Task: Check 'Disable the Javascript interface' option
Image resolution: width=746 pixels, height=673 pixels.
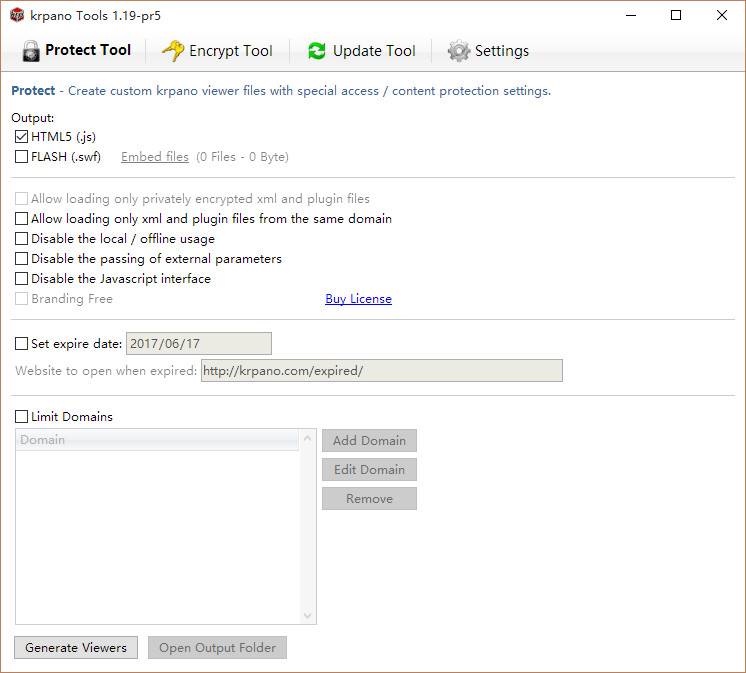Action: (x=21, y=279)
